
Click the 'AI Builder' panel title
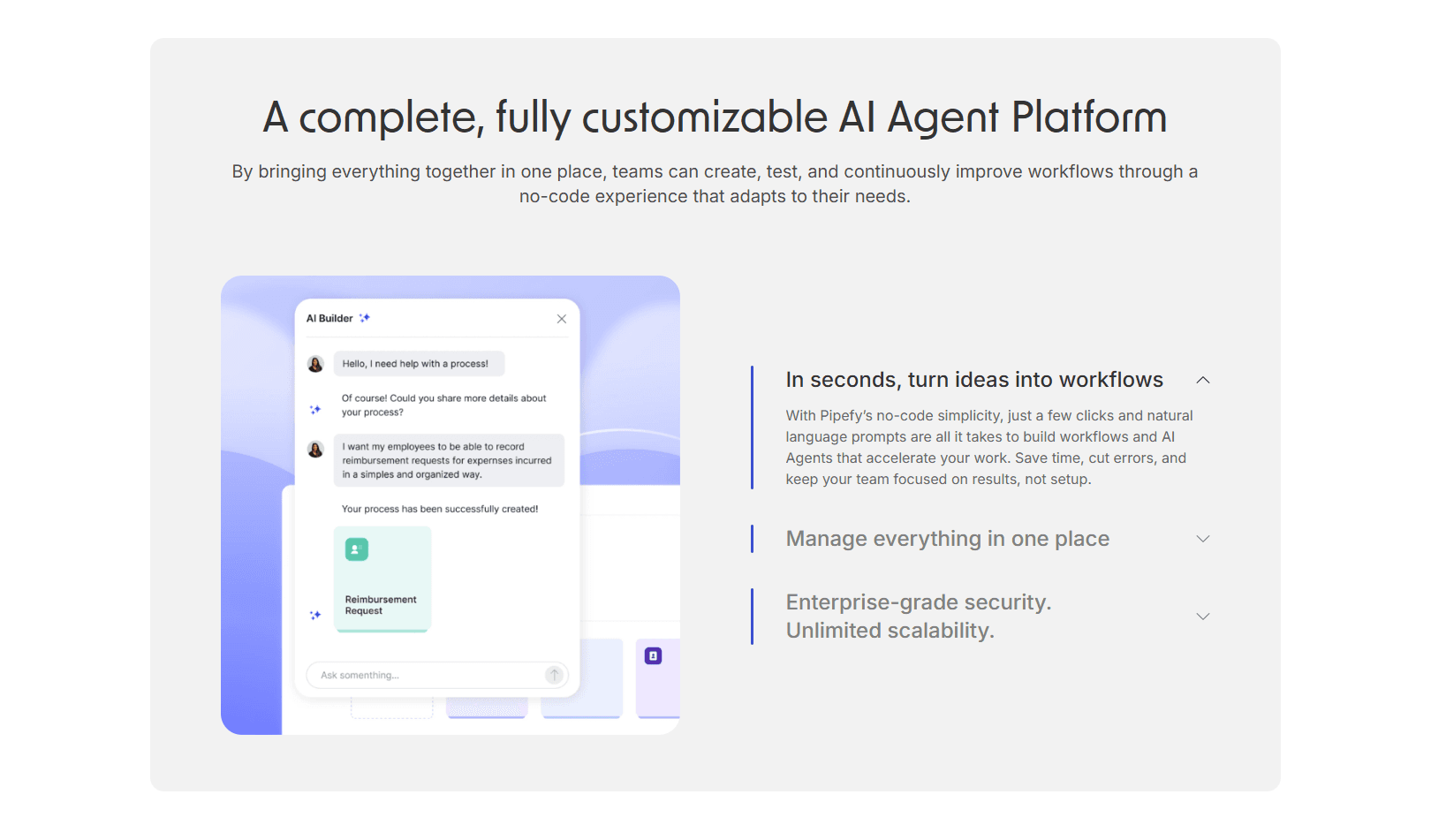point(329,318)
